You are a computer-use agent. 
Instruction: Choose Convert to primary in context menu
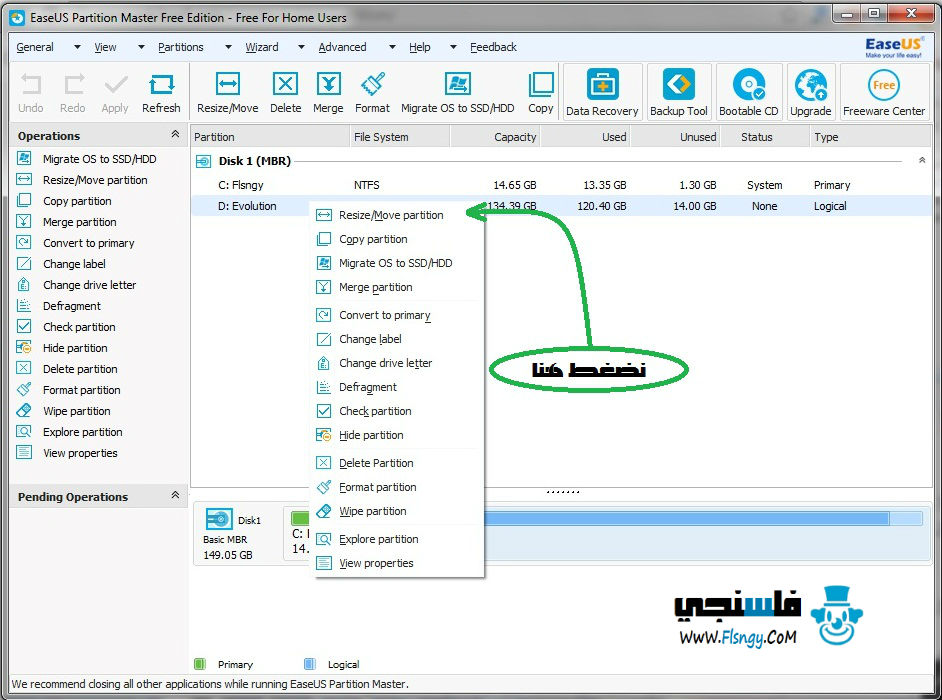coord(397,315)
